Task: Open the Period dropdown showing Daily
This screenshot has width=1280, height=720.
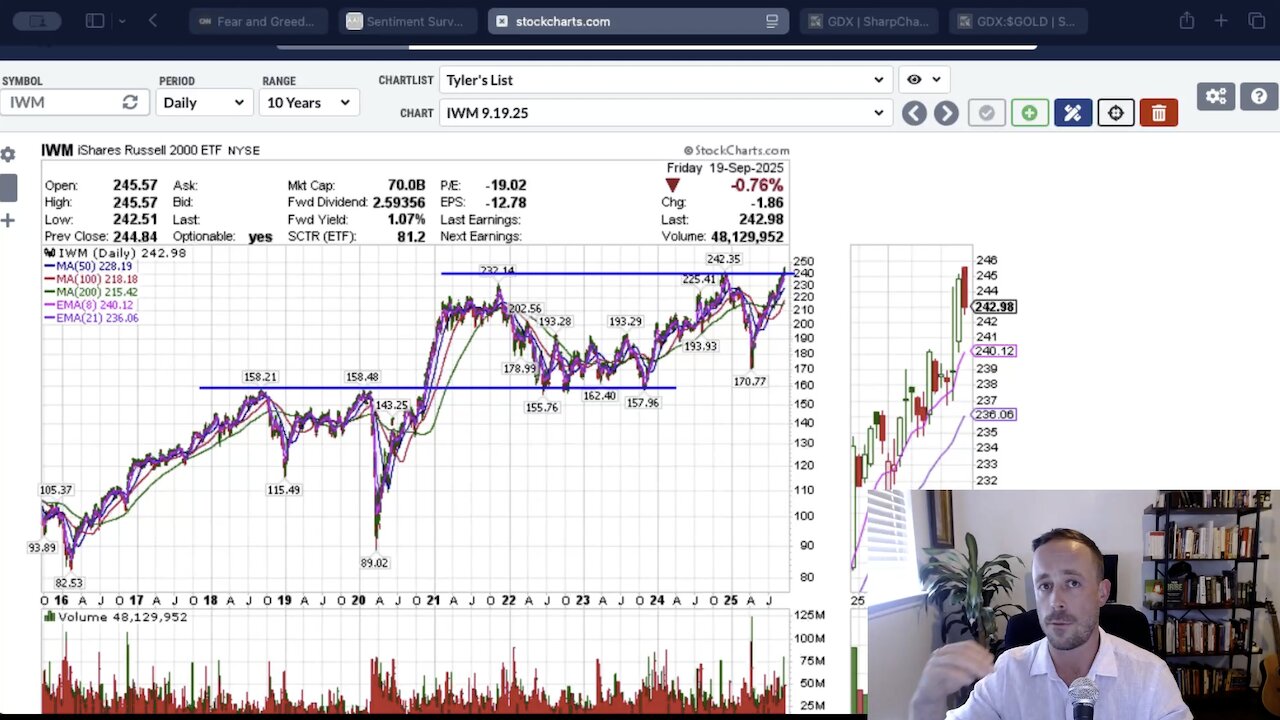Action: (x=203, y=102)
